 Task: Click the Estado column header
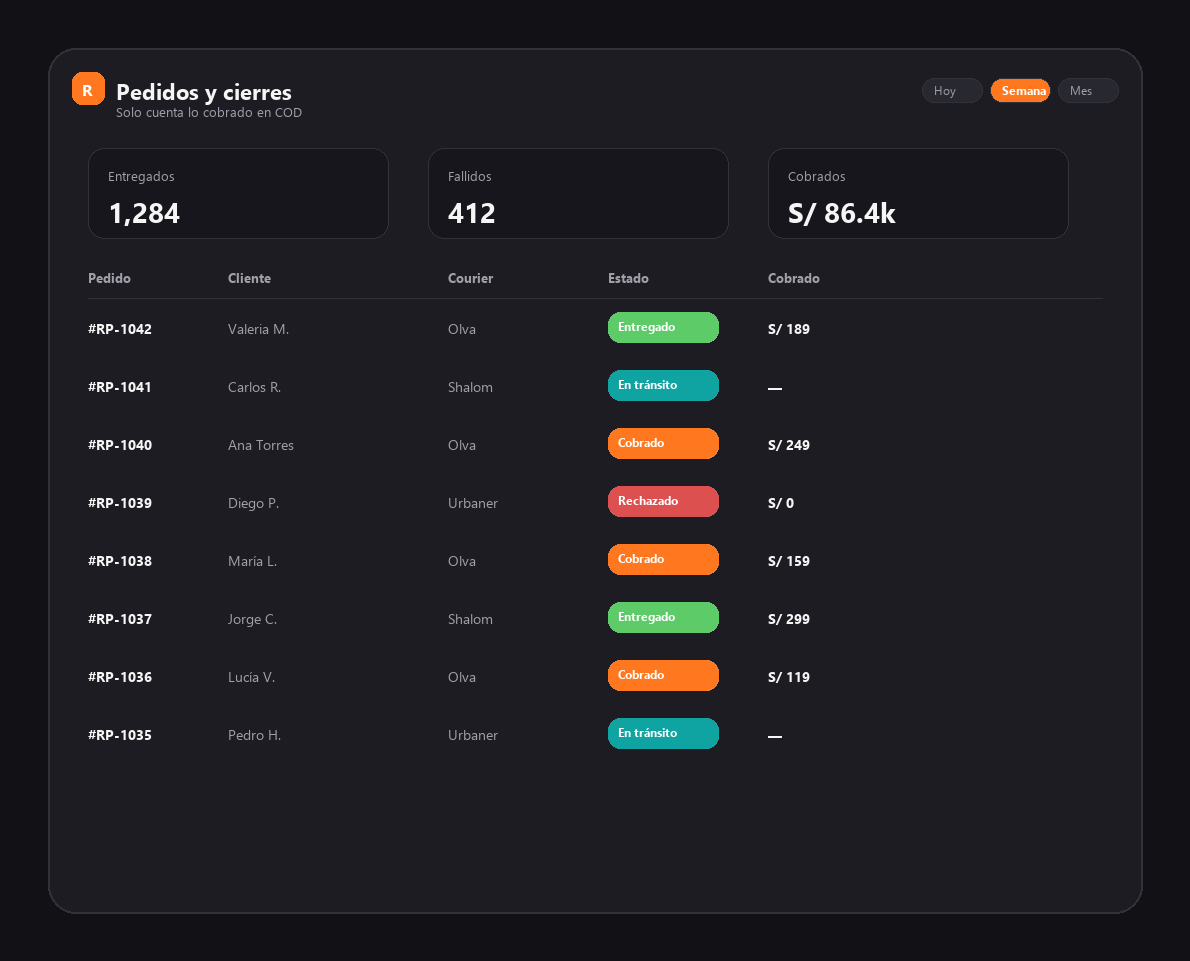tap(628, 279)
